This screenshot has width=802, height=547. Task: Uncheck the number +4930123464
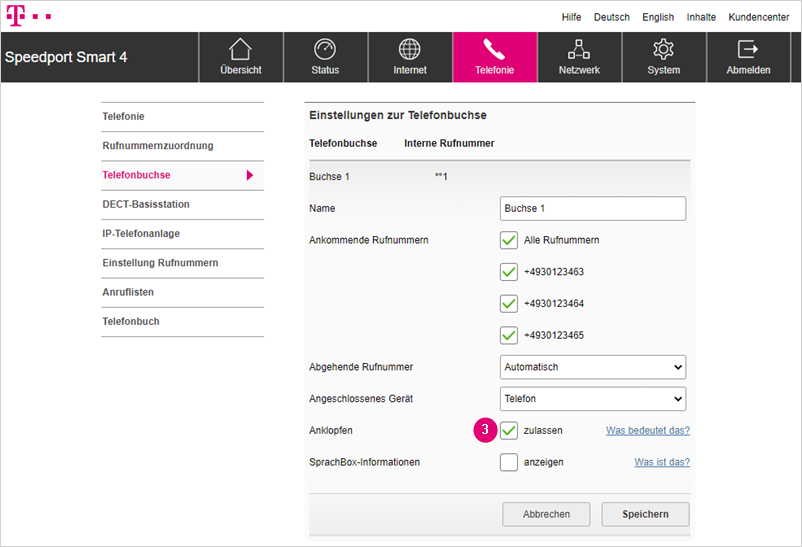pos(508,303)
